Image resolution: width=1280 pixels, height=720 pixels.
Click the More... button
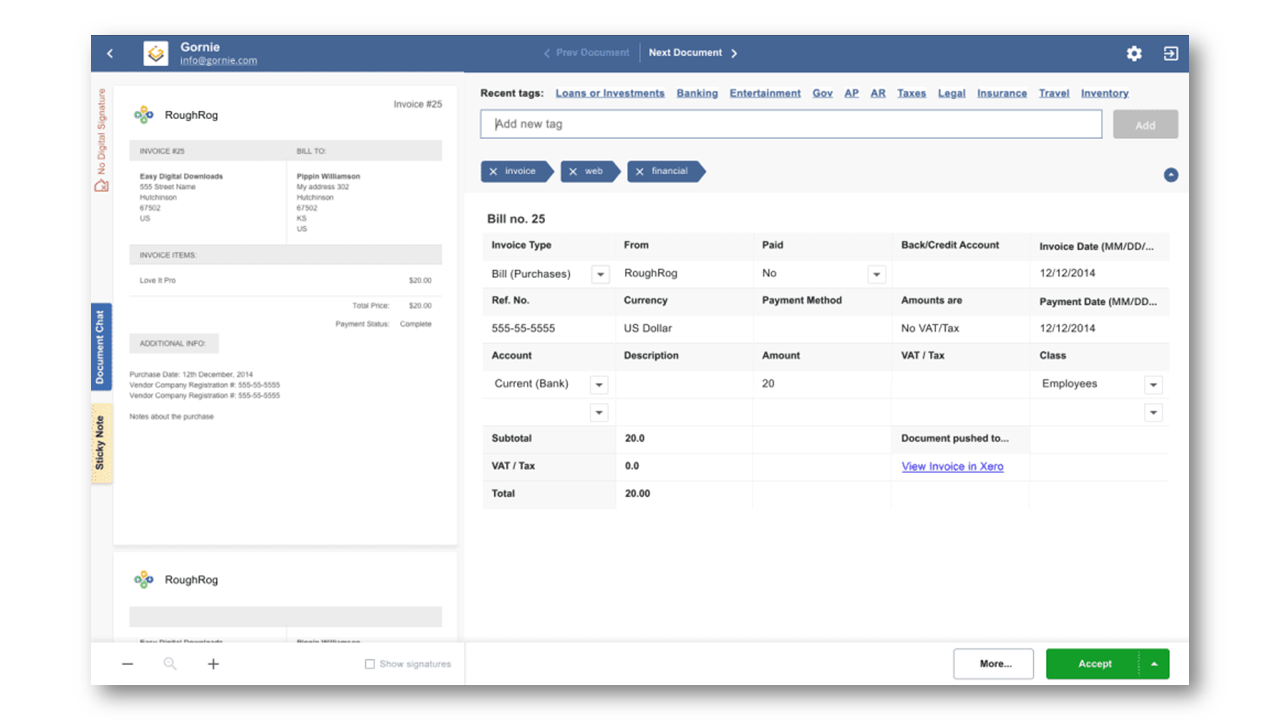tap(995, 664)
